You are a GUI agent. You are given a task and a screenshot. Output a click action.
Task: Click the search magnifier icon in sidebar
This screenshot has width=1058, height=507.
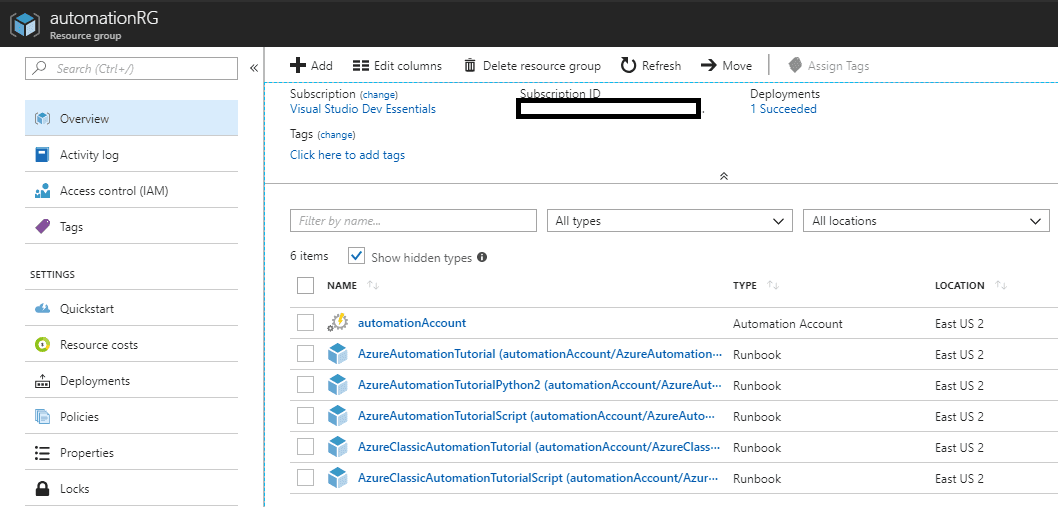[x=40, y=68]
